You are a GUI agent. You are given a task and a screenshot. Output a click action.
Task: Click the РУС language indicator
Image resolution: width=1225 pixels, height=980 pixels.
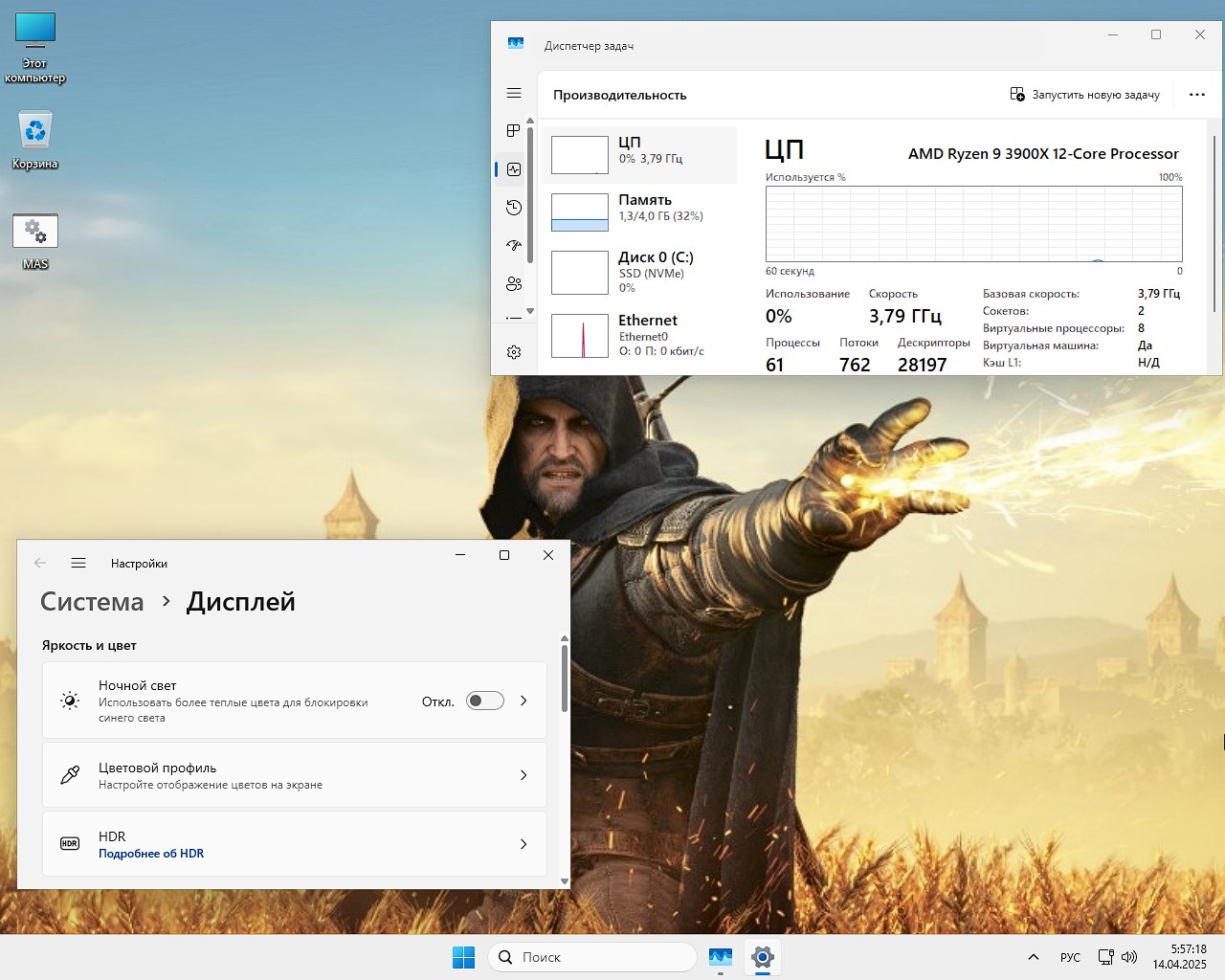click(1070, 958)
